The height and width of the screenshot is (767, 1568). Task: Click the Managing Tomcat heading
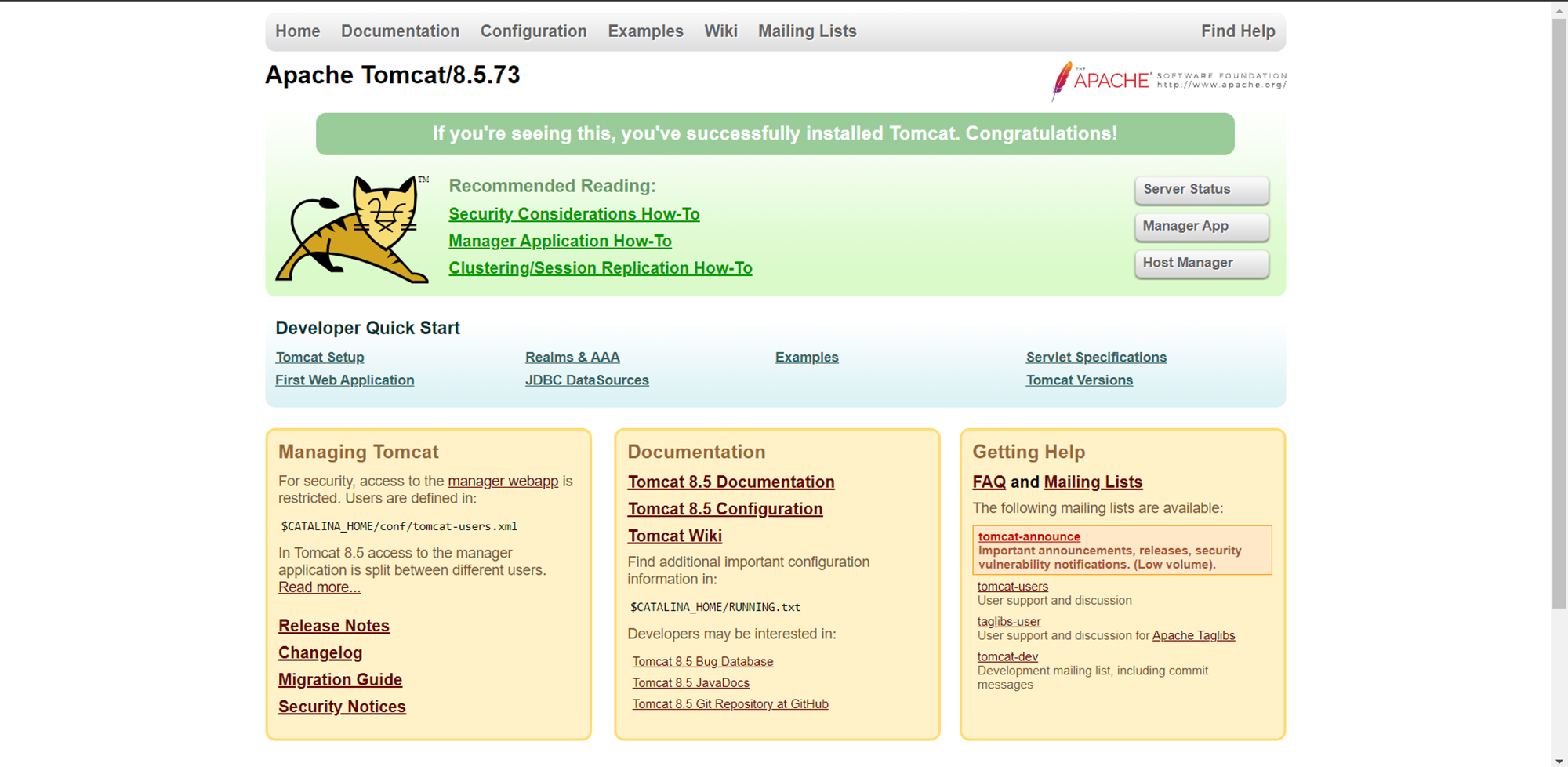pyautogui.click(x=358, y=453)
